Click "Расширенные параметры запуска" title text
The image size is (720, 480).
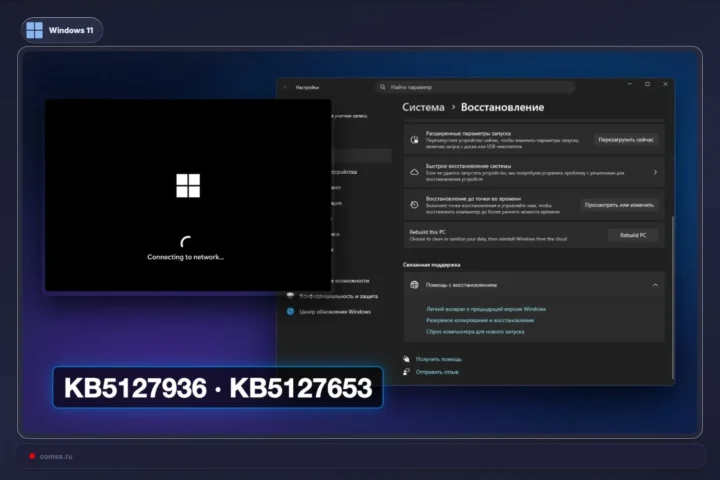coord(468,134)
